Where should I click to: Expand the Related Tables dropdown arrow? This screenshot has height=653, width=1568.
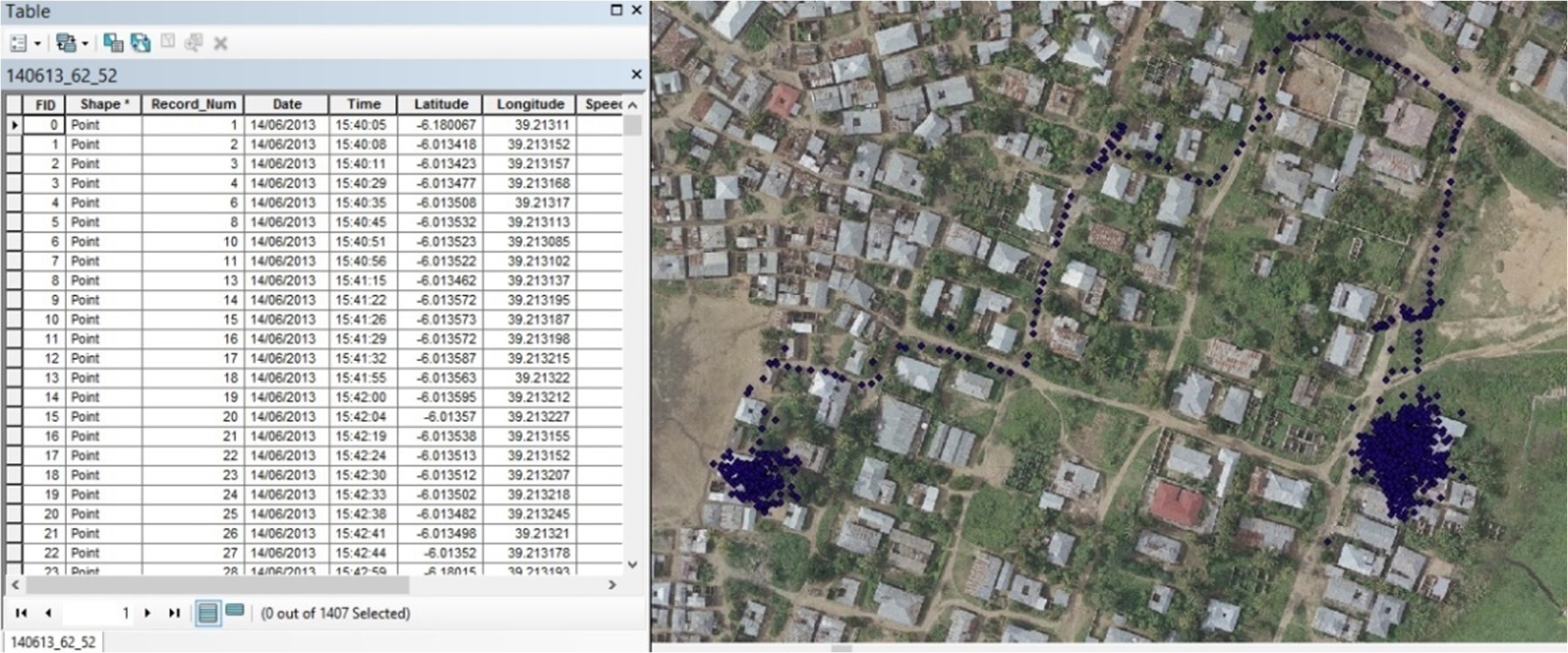85,44
